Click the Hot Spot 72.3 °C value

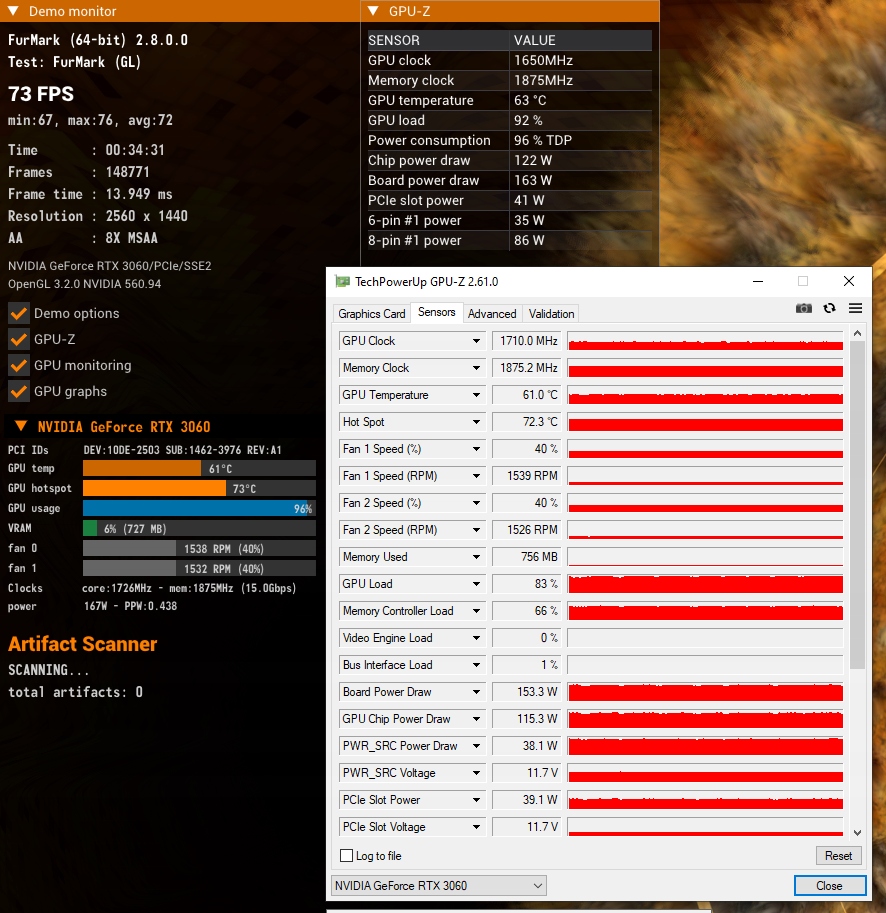[x=527, y=422]
